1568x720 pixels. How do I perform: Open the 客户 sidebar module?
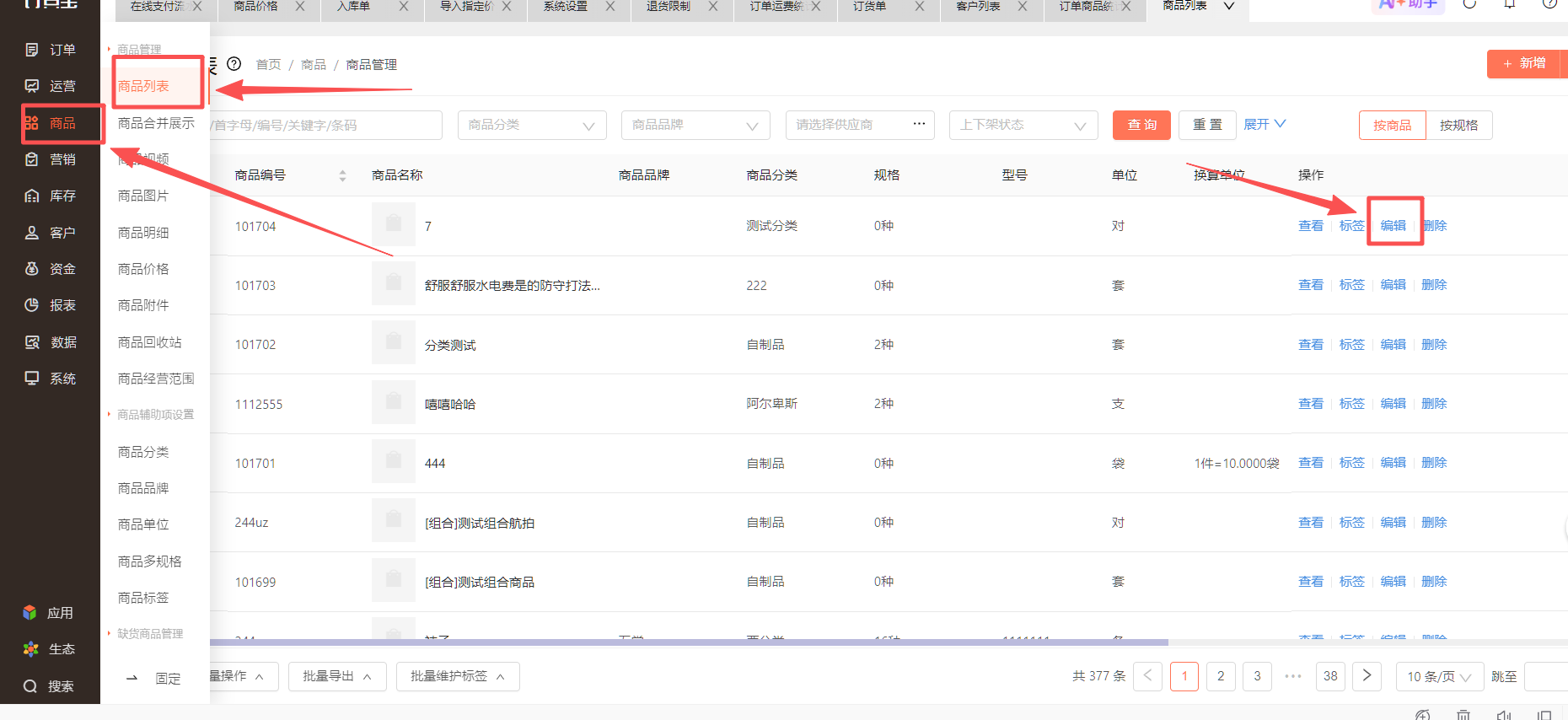click(x=50, y=233)
